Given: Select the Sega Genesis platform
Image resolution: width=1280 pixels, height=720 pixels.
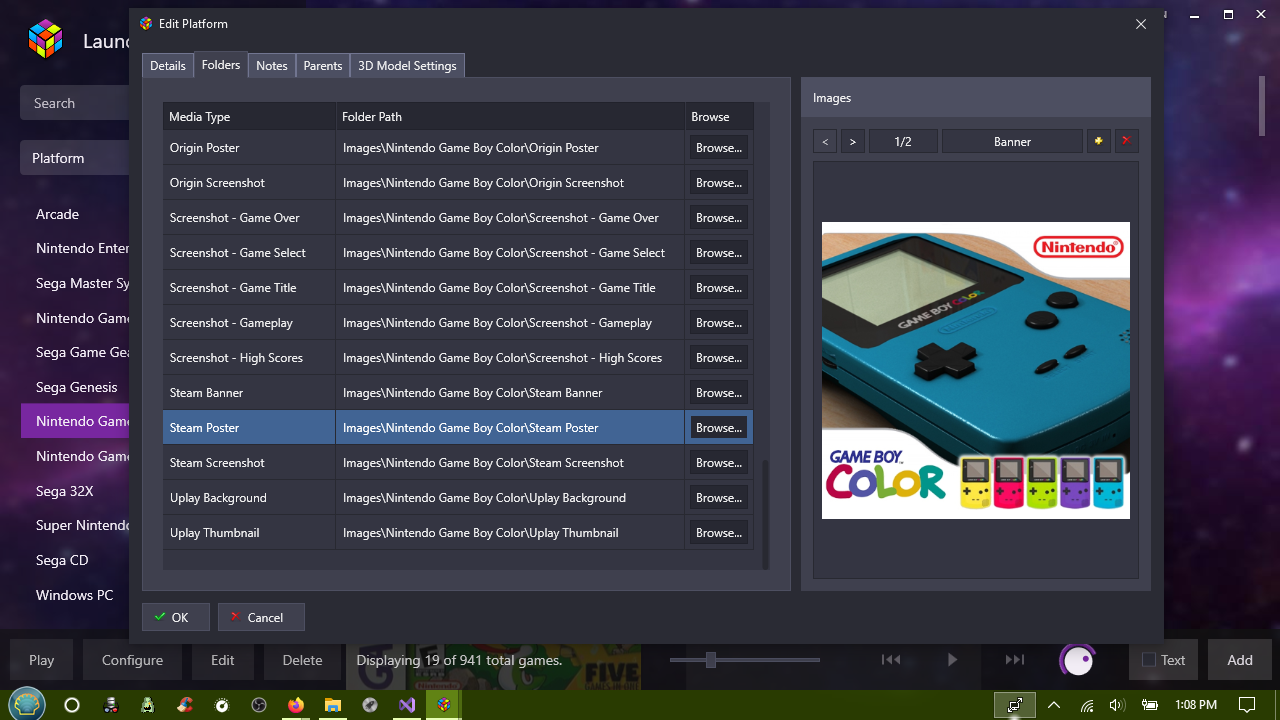Looking at the screenshot, I should click(75, 387).
